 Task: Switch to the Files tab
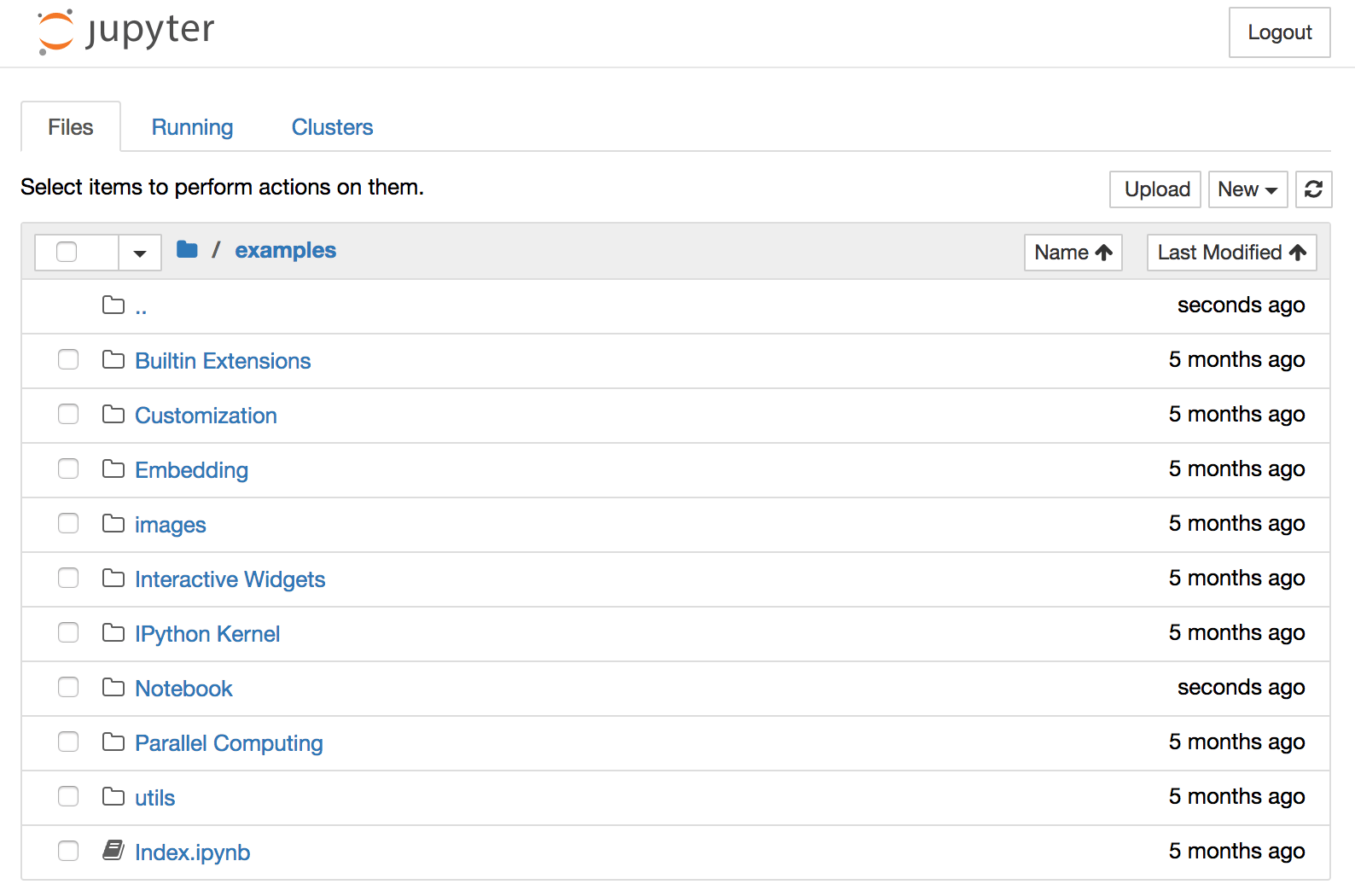tap(71, 127)
